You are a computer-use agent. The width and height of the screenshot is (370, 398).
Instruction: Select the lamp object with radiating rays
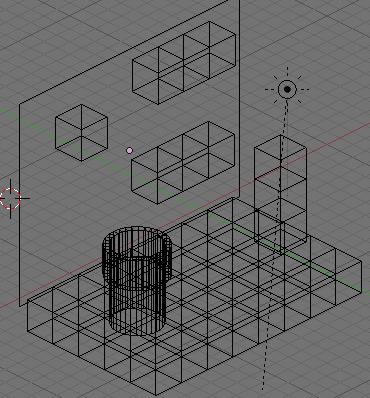(x=287, y=89)
